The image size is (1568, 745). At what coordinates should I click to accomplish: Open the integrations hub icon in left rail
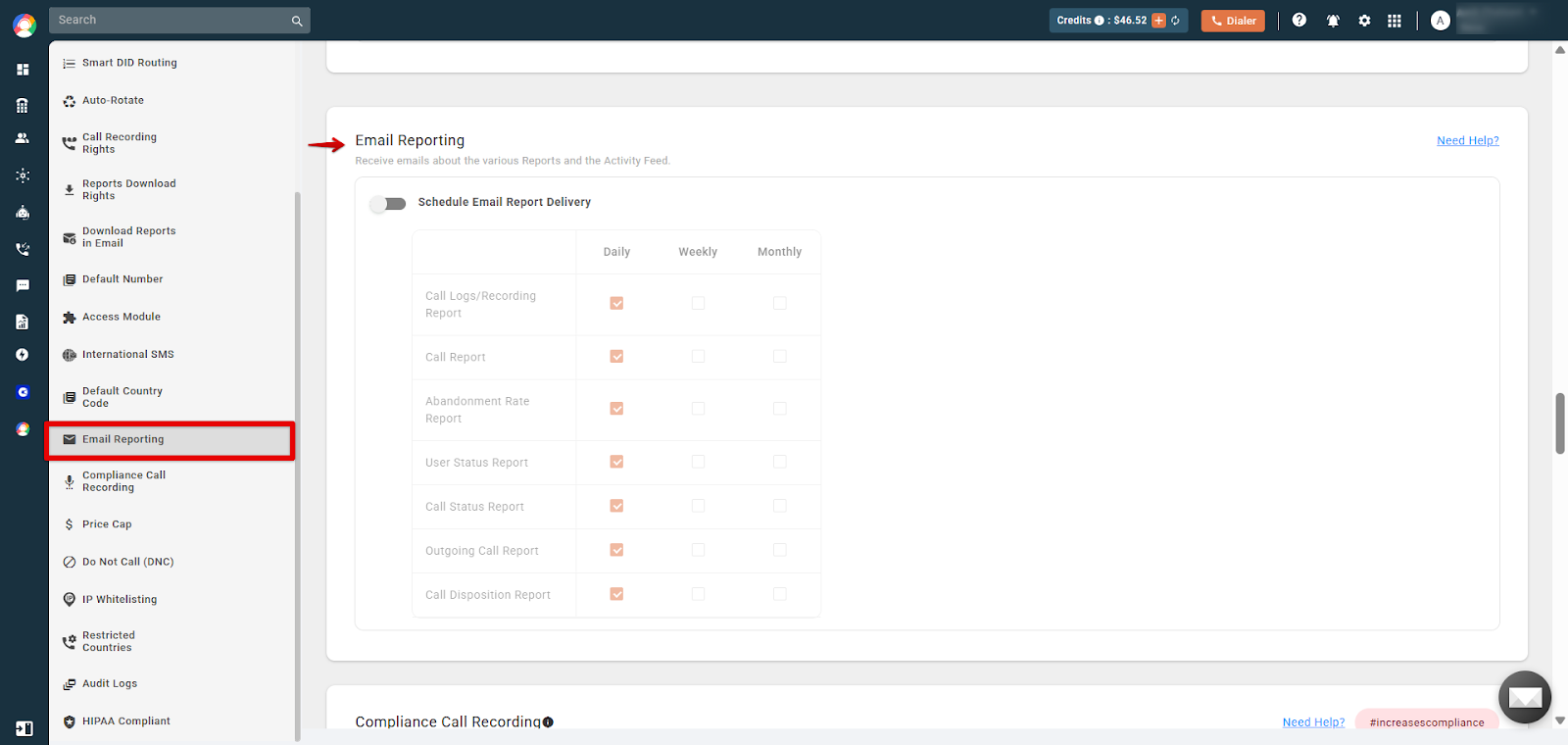point(23,175)
